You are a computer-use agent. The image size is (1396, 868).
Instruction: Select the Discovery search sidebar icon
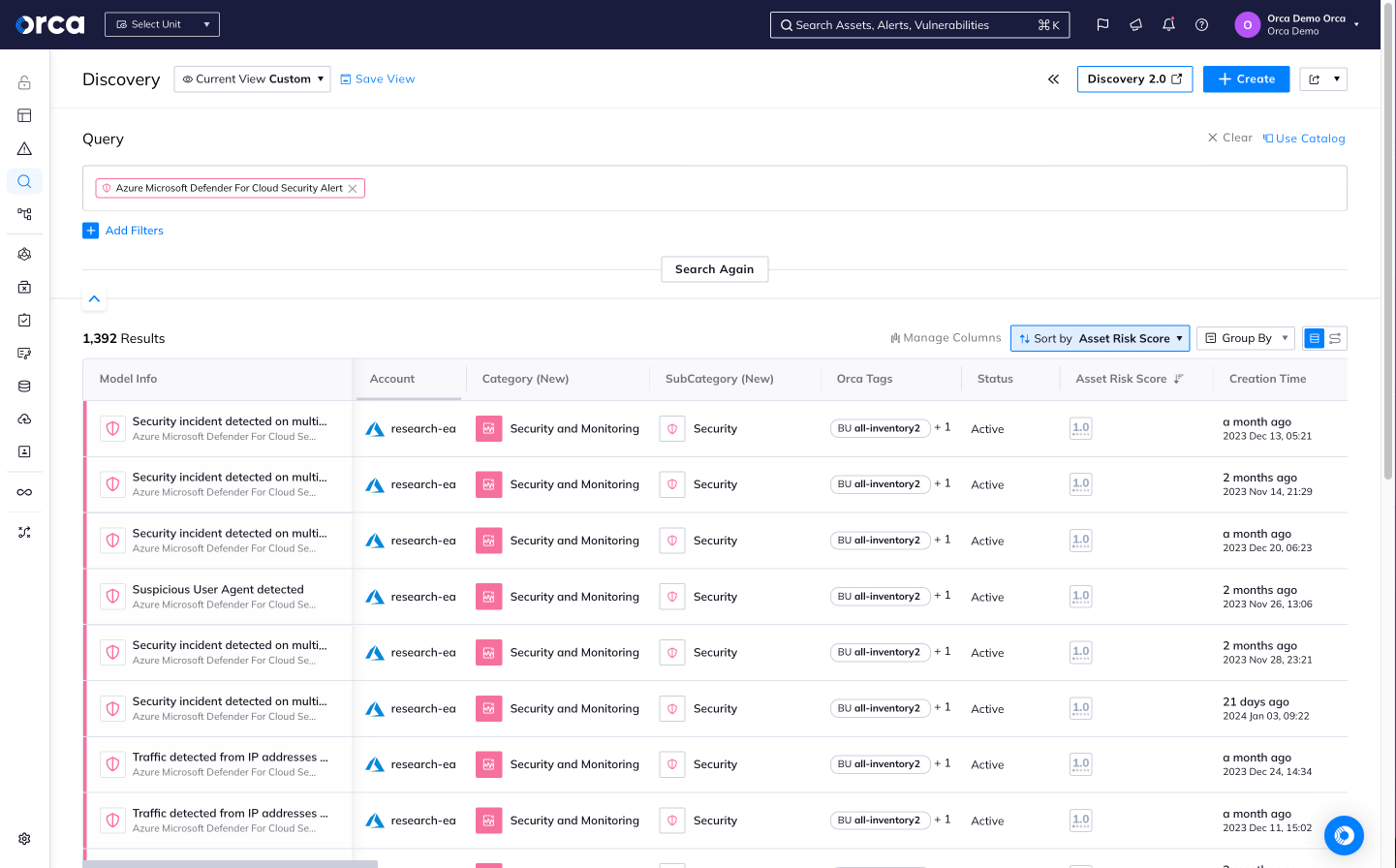[x=24, y=181]
